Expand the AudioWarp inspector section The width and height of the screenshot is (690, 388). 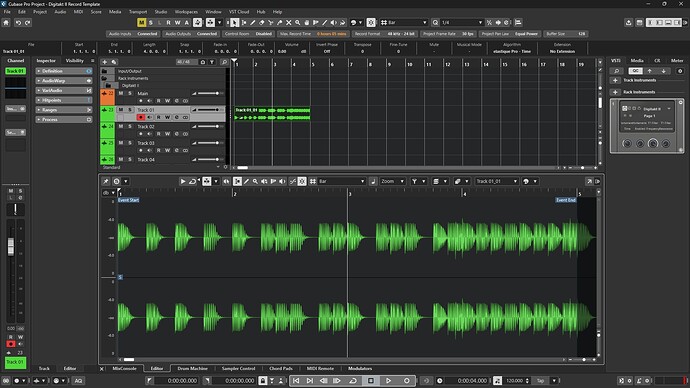click(64, 81)
